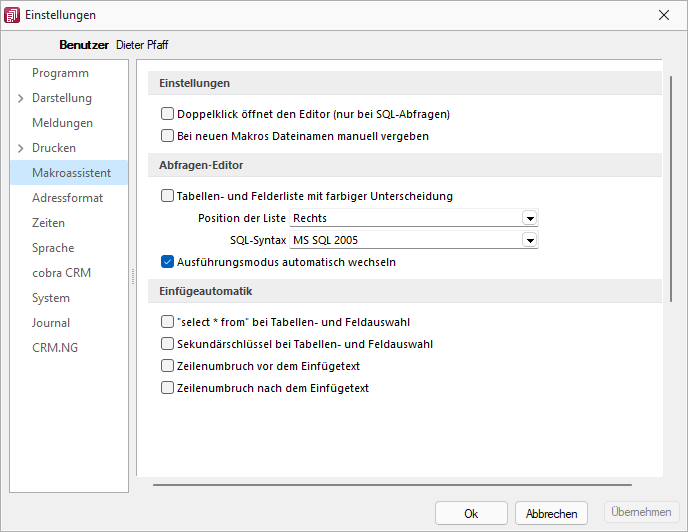Confirm with the Ok button
This screenshot has height=532, width=688.
471,513
